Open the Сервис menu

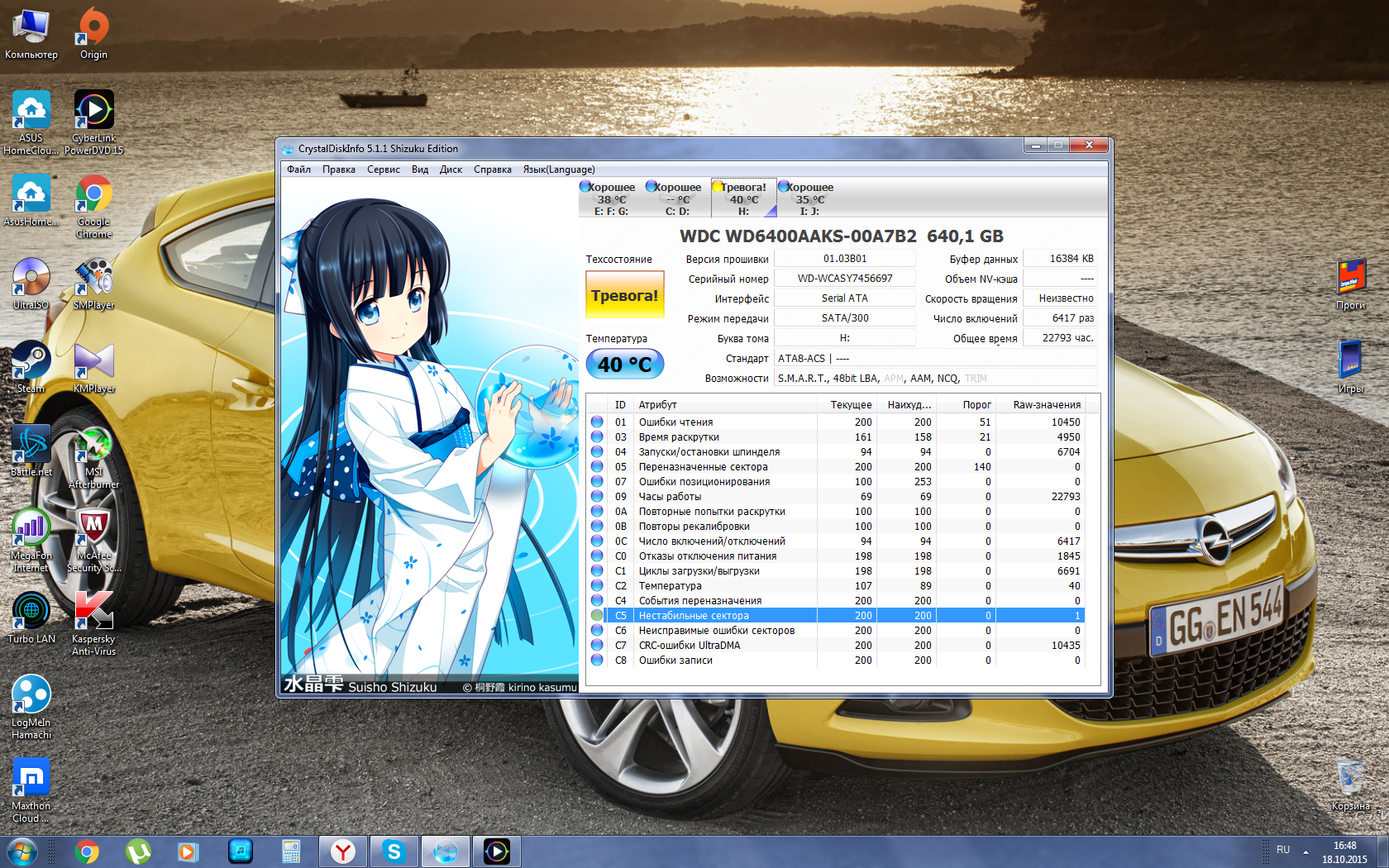(x=384, y=169)
